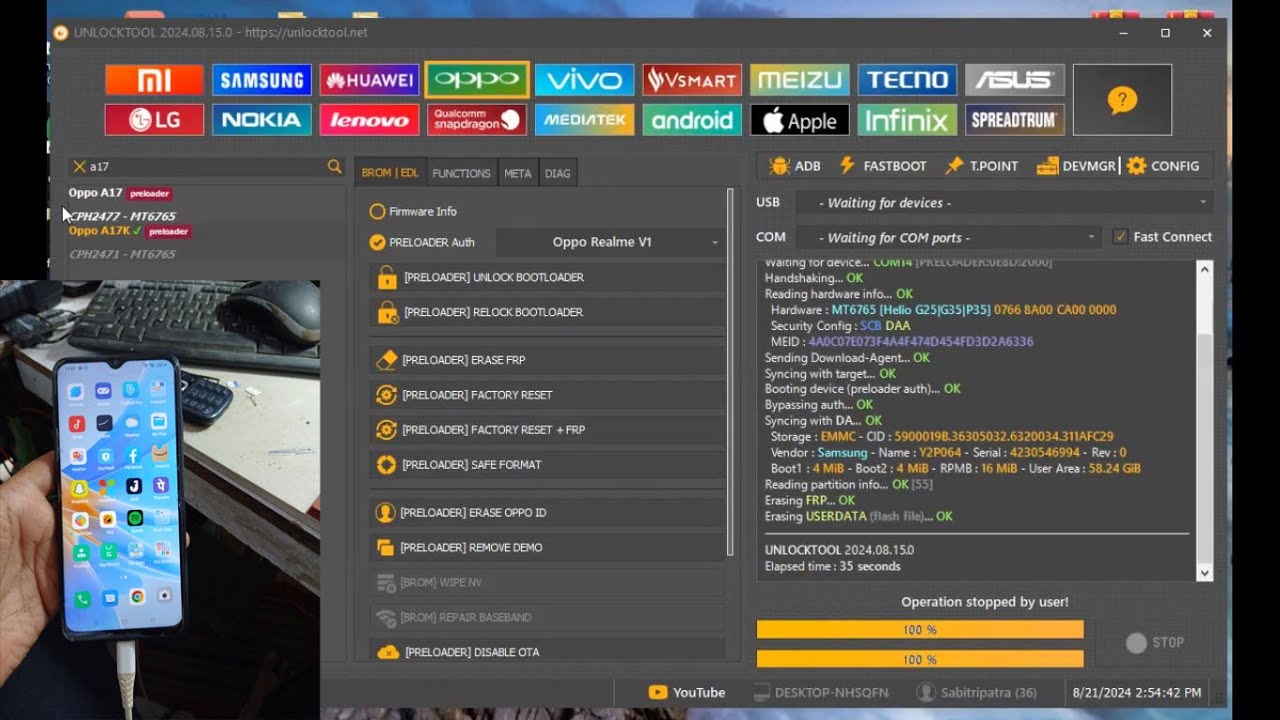The width and height of the screenshot is (1280, 720).
Task: Select the Meizu brand logo
Action: tap(800, 80)
